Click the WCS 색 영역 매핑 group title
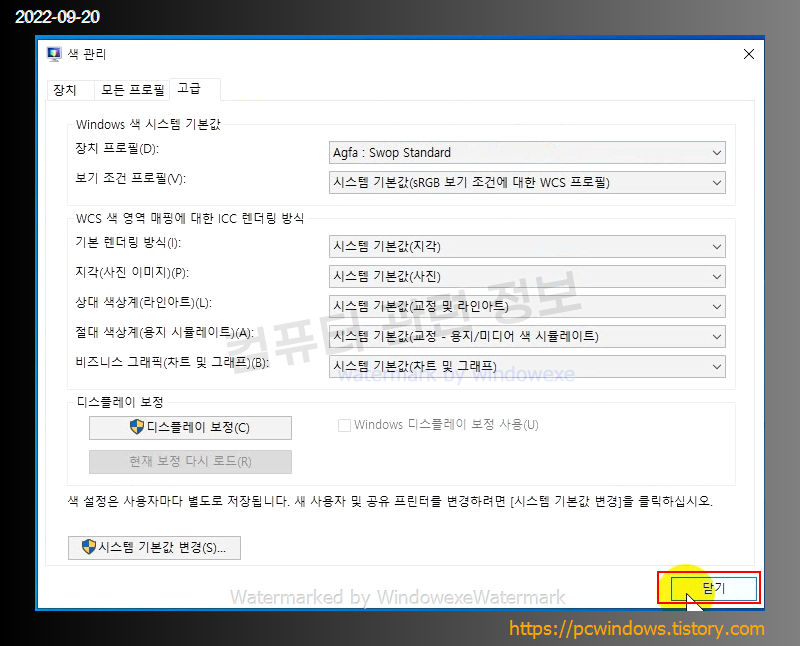This screenshot has width=800, height=646. pos(190,218)
